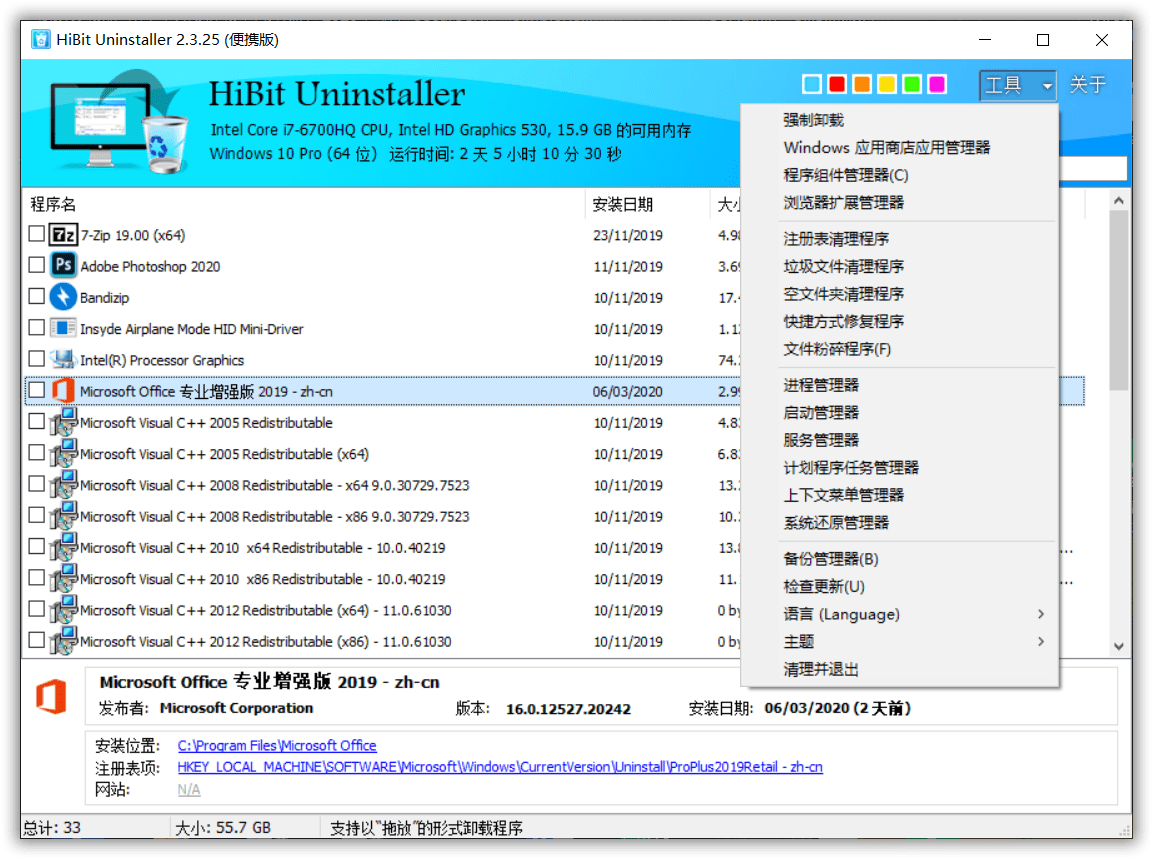Screen dimensions: 1153x859
Task: Select the Microsoft Office 2019 checkbox
Action: click(x=35, y=391)
